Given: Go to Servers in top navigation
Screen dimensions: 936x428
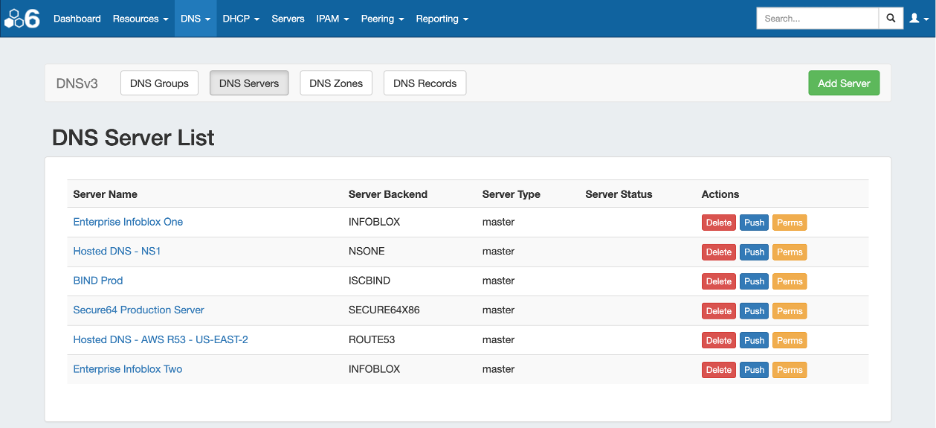Looking at the screenshot, I should (288, 18).
